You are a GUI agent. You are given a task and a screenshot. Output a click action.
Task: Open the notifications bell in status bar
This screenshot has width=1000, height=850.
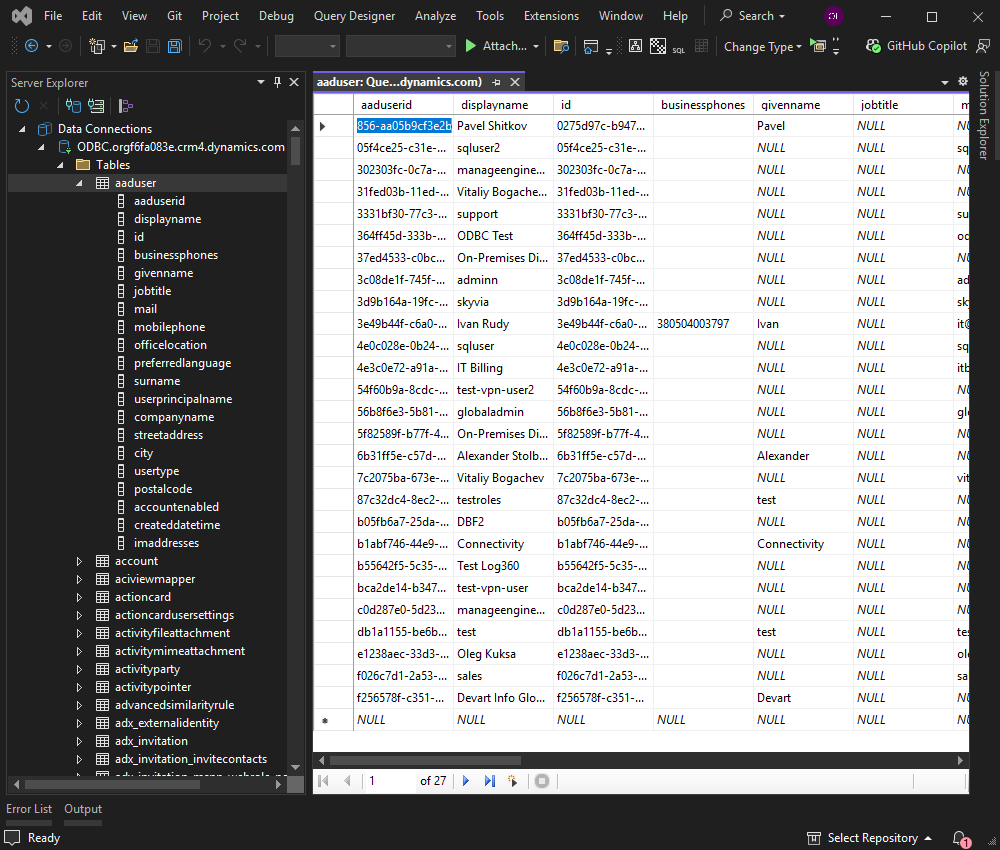tap(959, 838)
